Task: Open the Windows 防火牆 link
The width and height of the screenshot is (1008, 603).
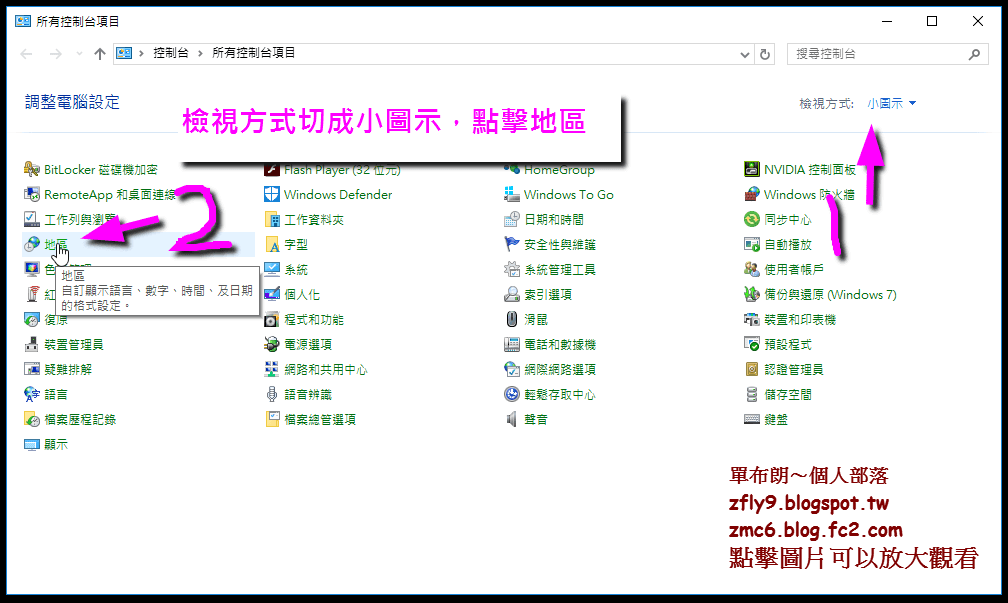Action: 809,195
